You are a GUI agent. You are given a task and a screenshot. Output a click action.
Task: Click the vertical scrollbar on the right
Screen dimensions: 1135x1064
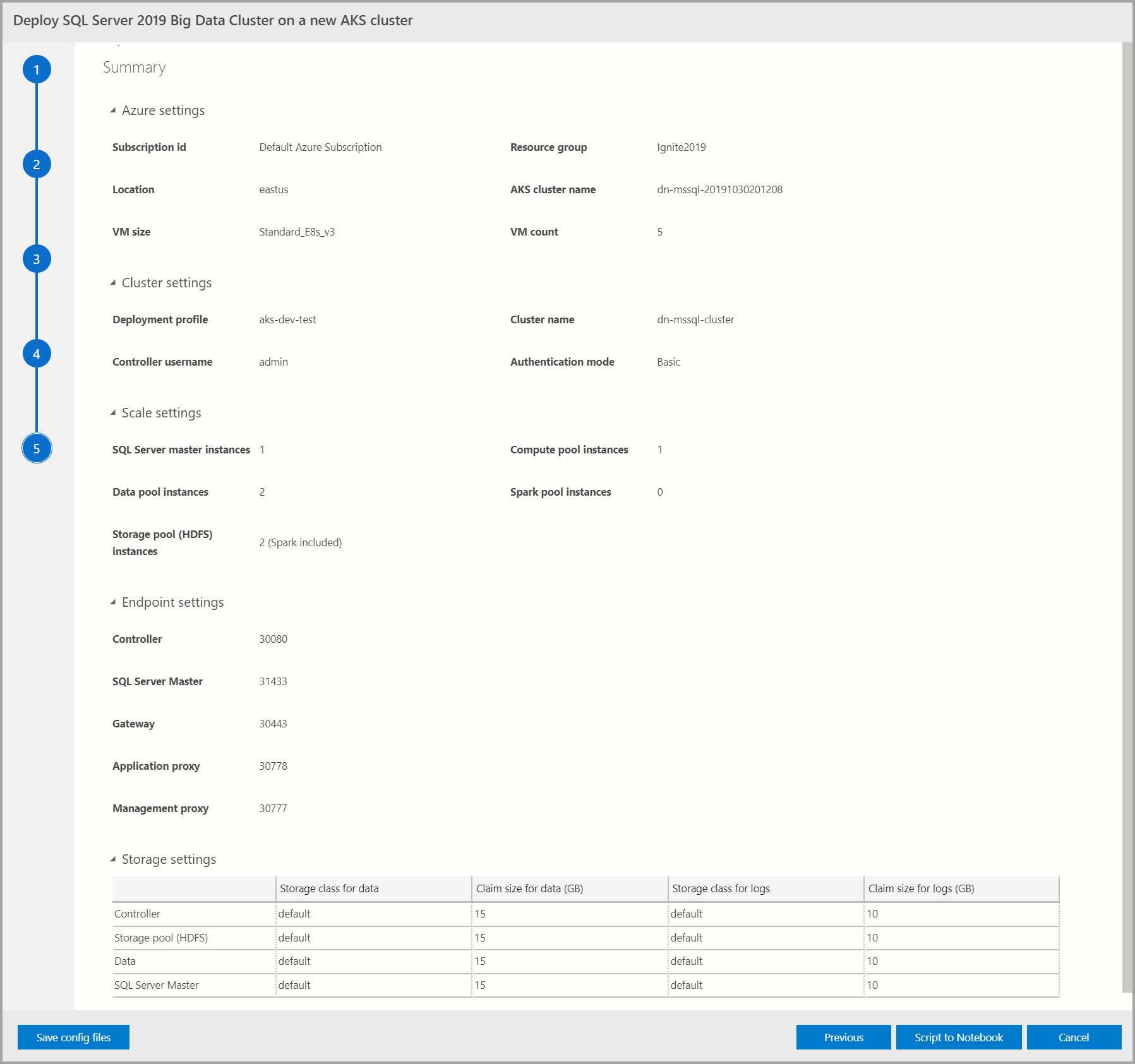tap(1127, 505)
